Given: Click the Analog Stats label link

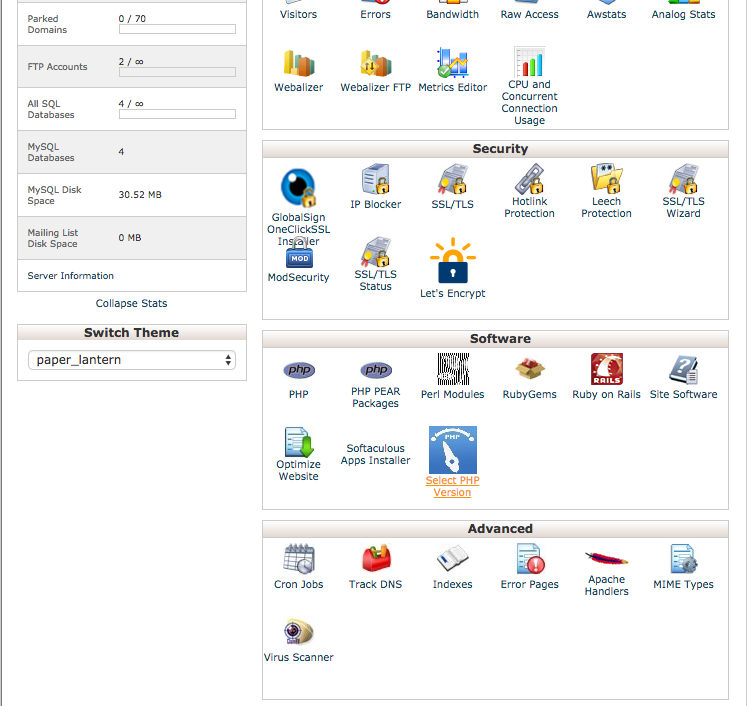Looking at the screenshot, I should (x=684, y=14).
